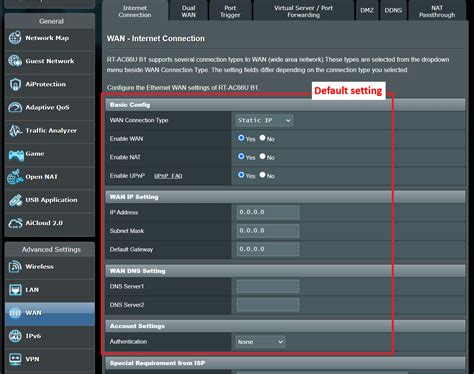Select Yes for Enable WAN
Image resolution: width=474 pixels, height=374 pixels.
click(241, 138)
